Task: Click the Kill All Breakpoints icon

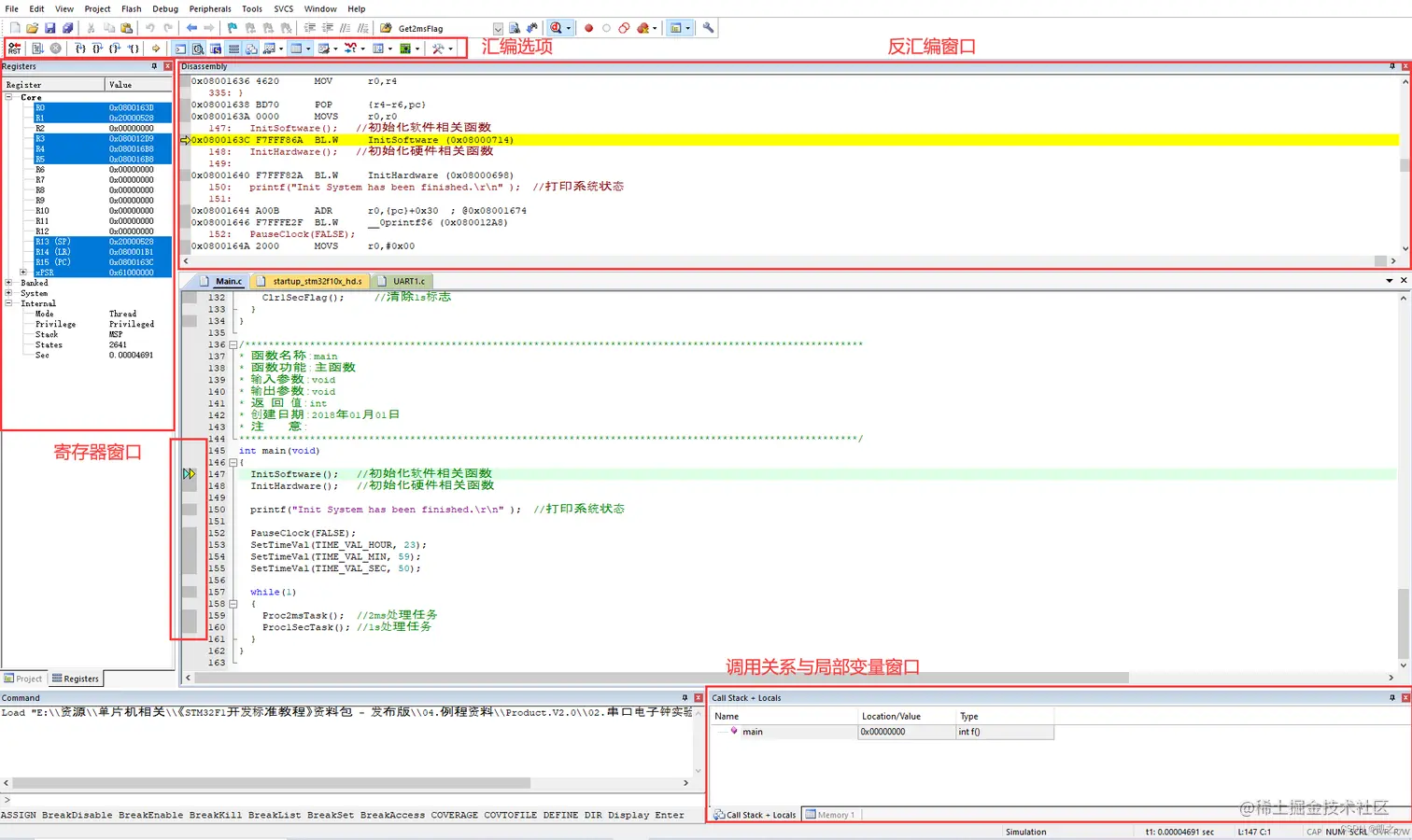Action: [643, 28]
